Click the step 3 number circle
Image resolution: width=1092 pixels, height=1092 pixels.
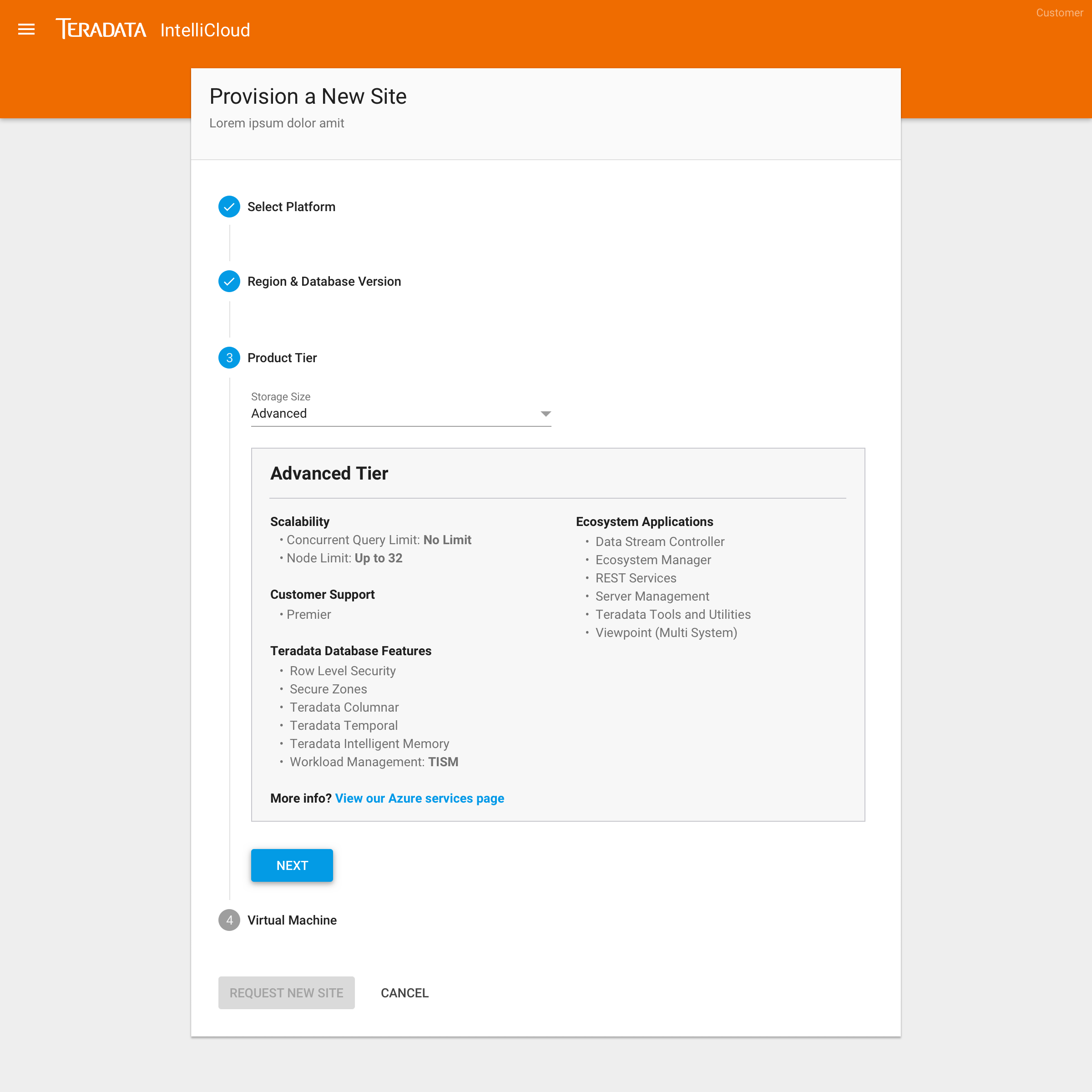coord(229,358)
